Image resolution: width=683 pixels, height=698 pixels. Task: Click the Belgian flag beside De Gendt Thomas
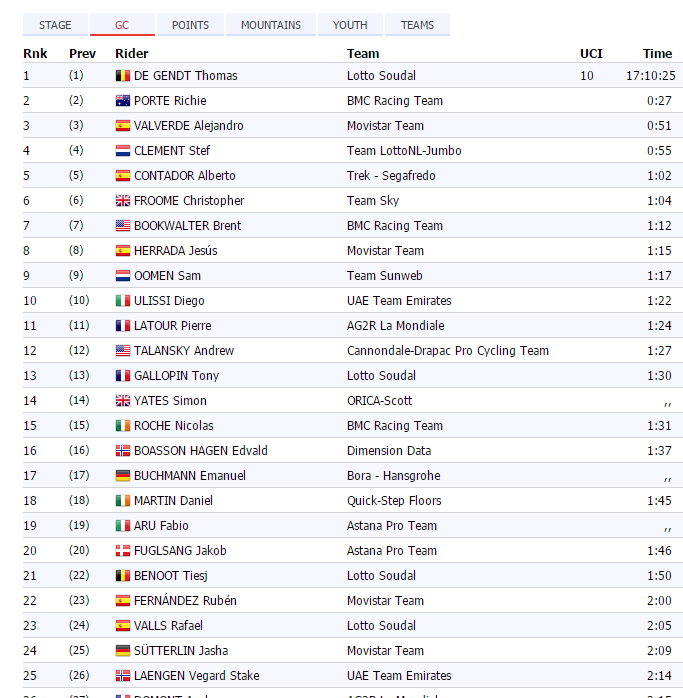click(123, 76)
